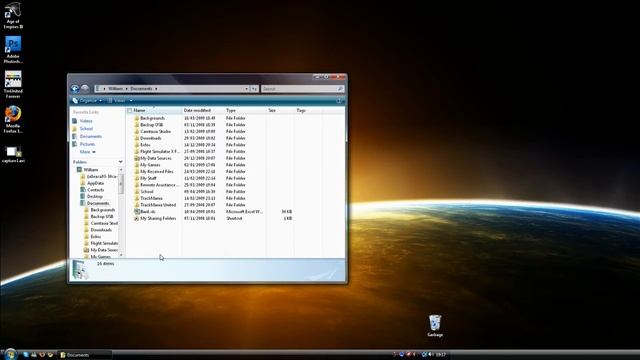Image resolution: width=640 pixels, height=360 pixels.
Task: Select Camtasia Studio folder in file list
Action: tap(155, 131)
